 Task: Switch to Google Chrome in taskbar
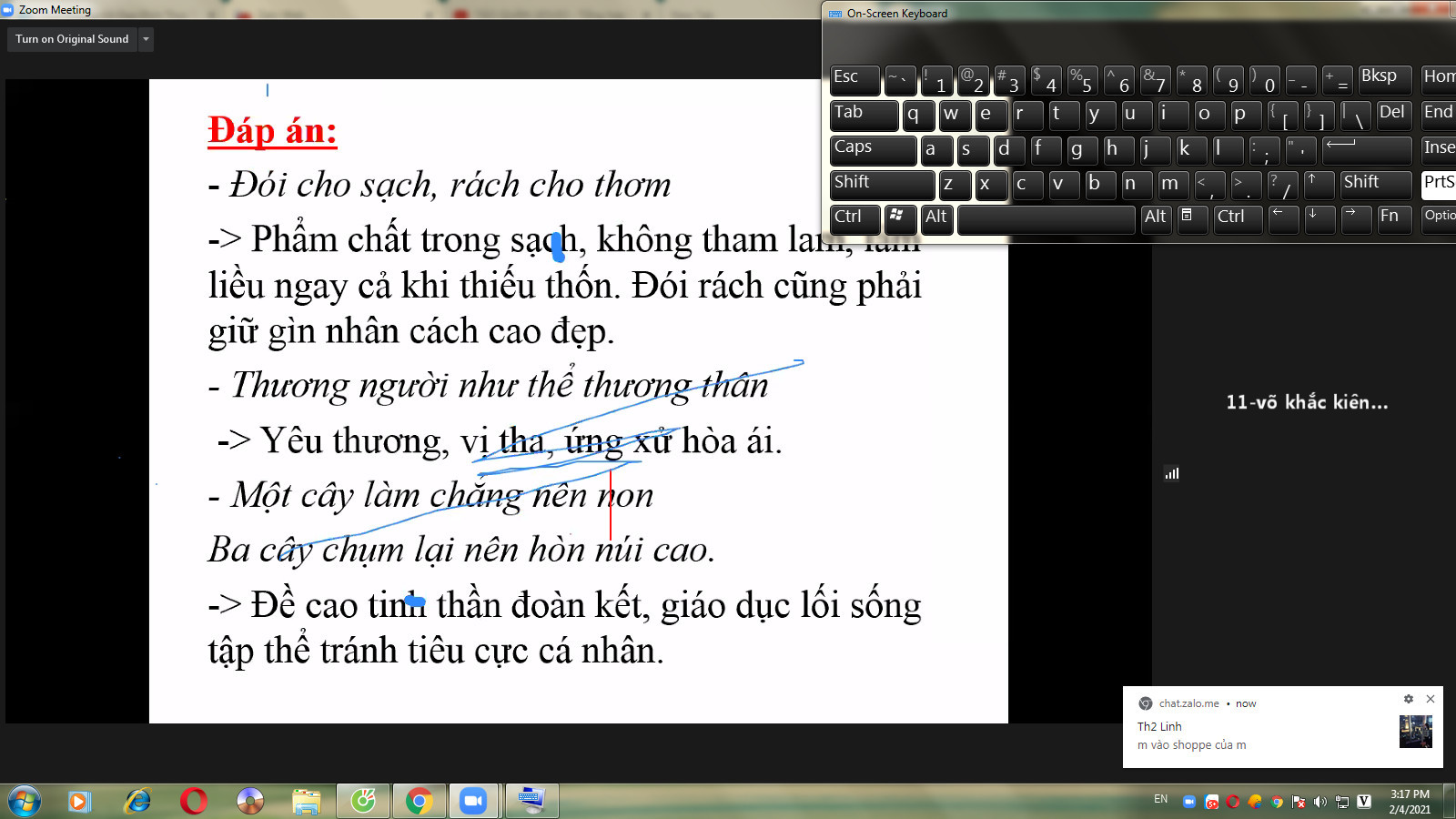419,801
